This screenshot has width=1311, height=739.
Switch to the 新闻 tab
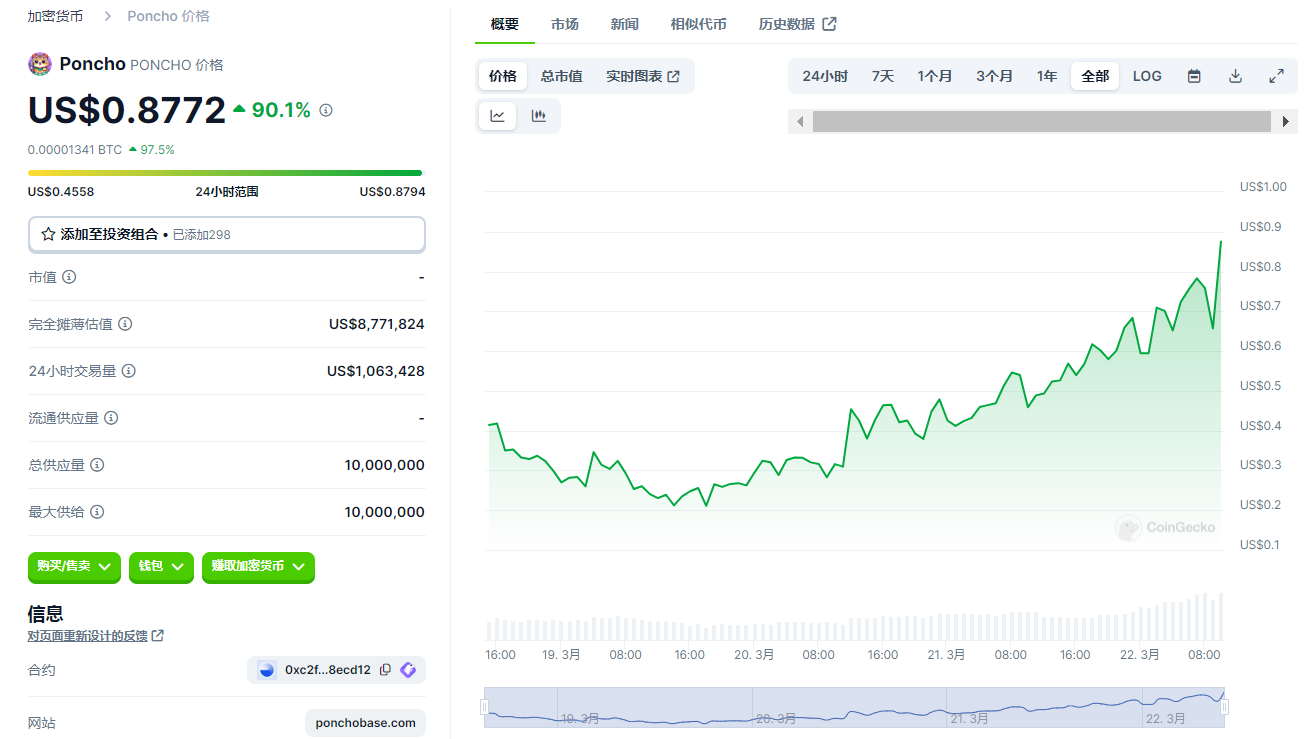pyautogui.click(x=624, y=24)
